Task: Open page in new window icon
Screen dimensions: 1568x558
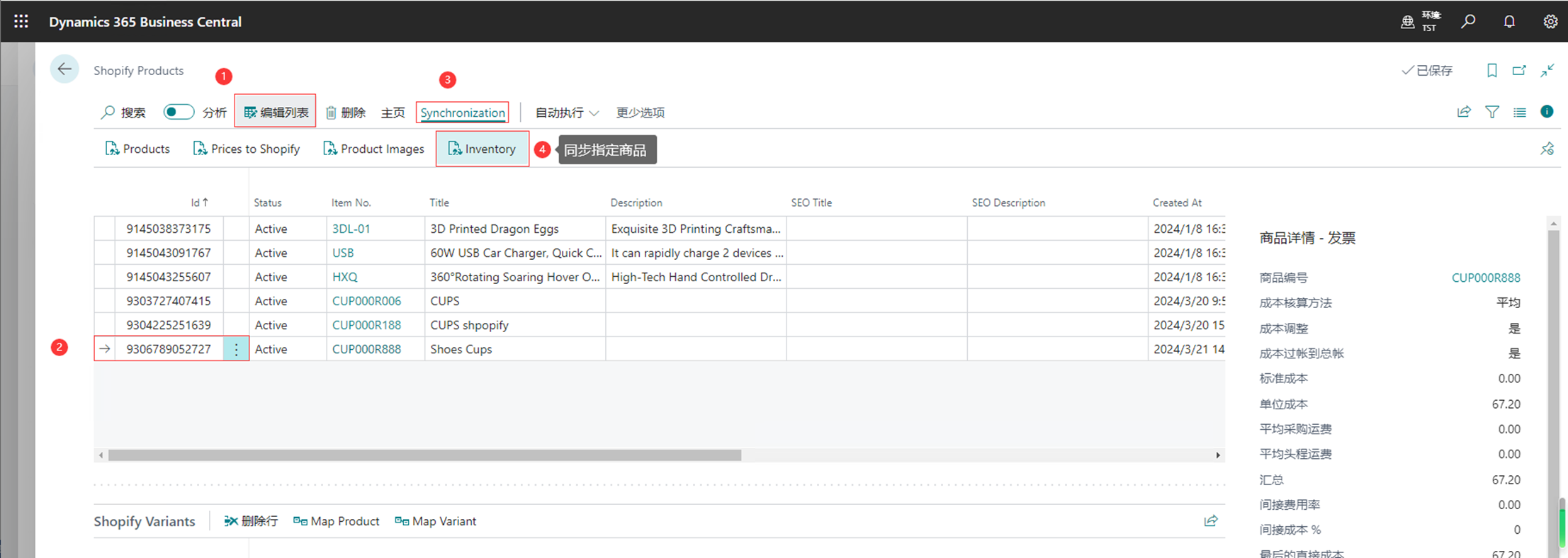Action: pyautogui.click(x=1519, y=70)
